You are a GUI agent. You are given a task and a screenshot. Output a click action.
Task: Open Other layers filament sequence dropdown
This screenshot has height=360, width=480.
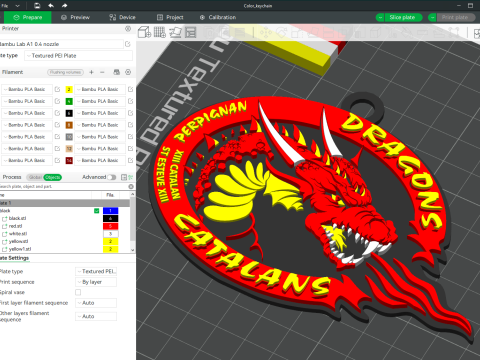96,316
